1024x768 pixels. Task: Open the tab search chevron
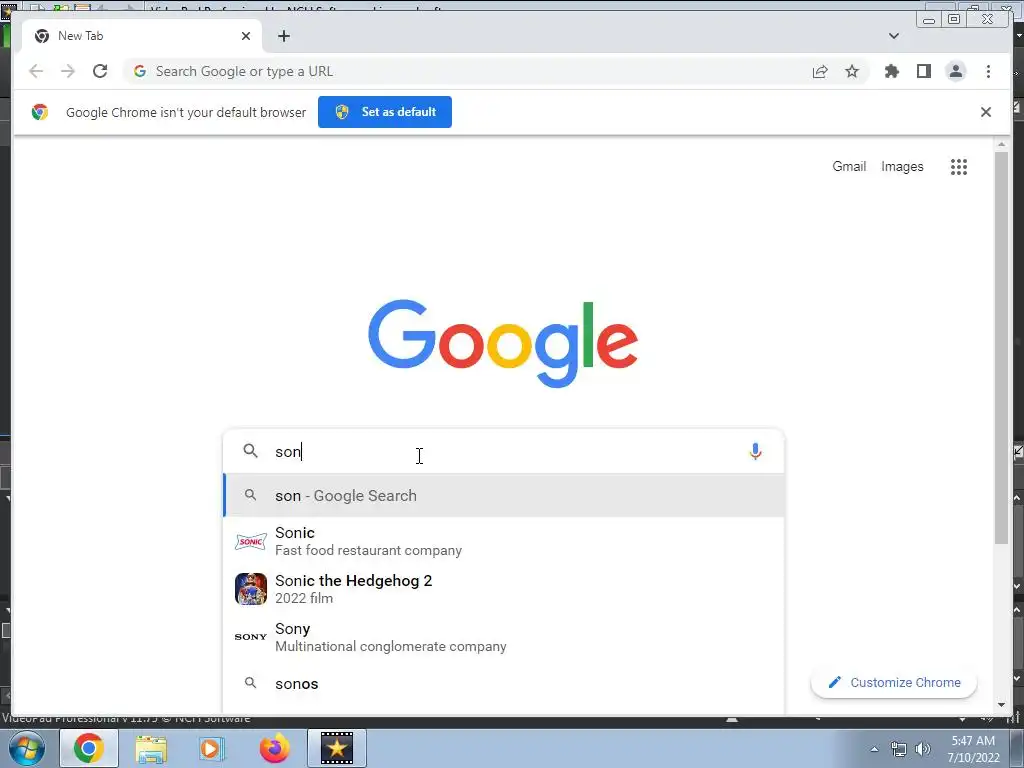[893, 36]
